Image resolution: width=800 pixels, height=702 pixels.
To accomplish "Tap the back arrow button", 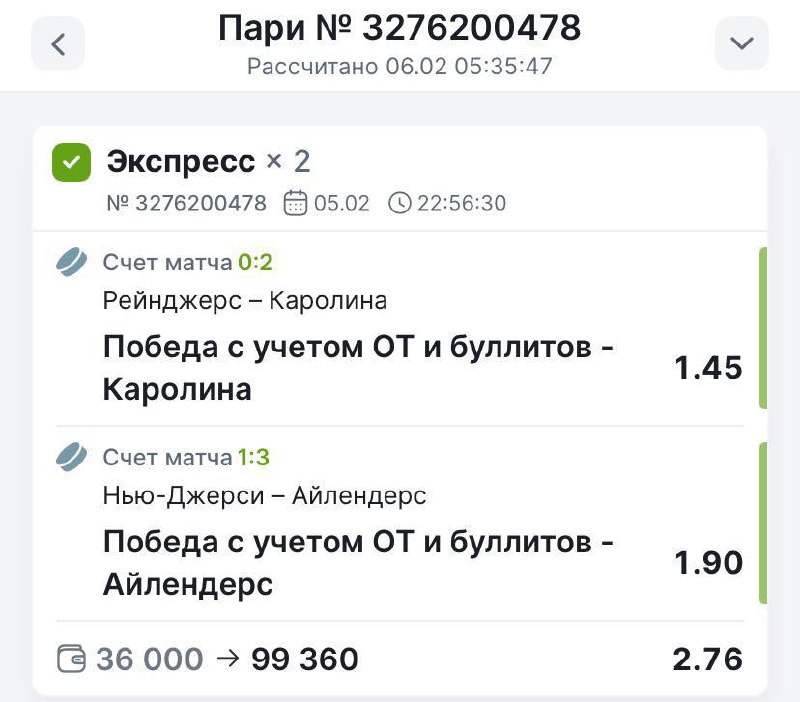I will tap(58, 45).
